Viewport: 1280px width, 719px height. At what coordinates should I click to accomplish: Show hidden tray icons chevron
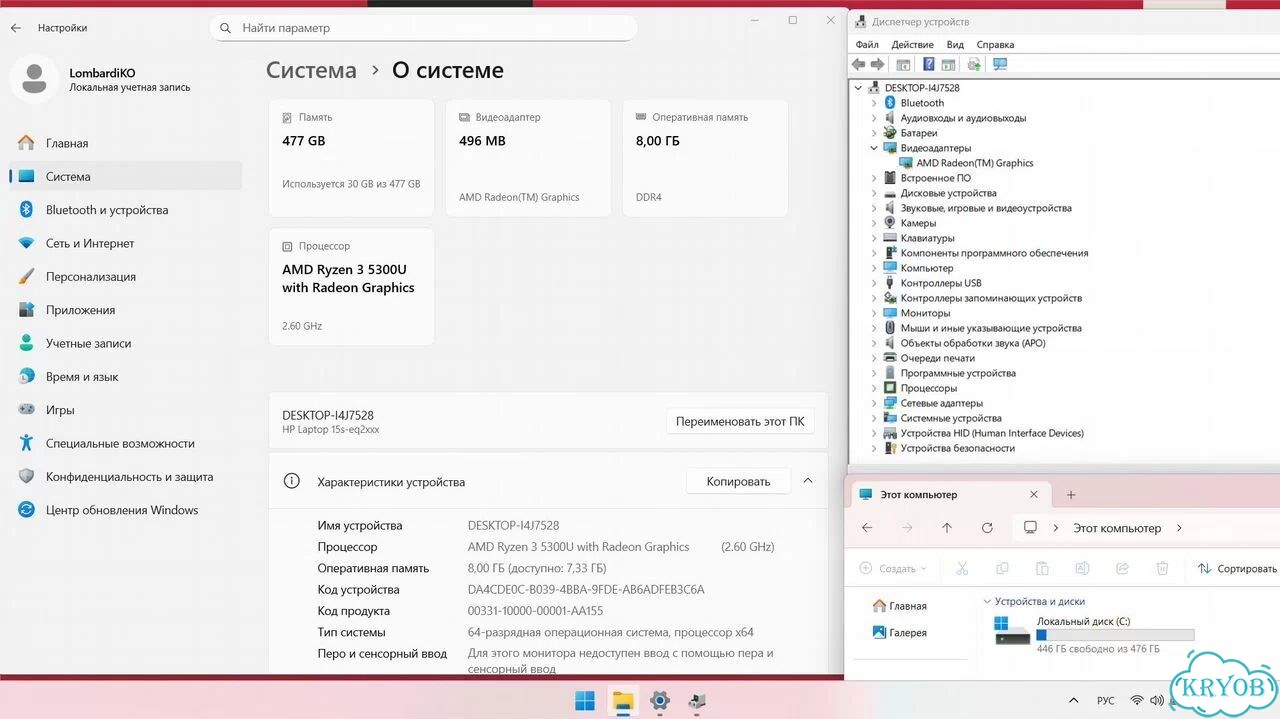[x=1074, y=700]
